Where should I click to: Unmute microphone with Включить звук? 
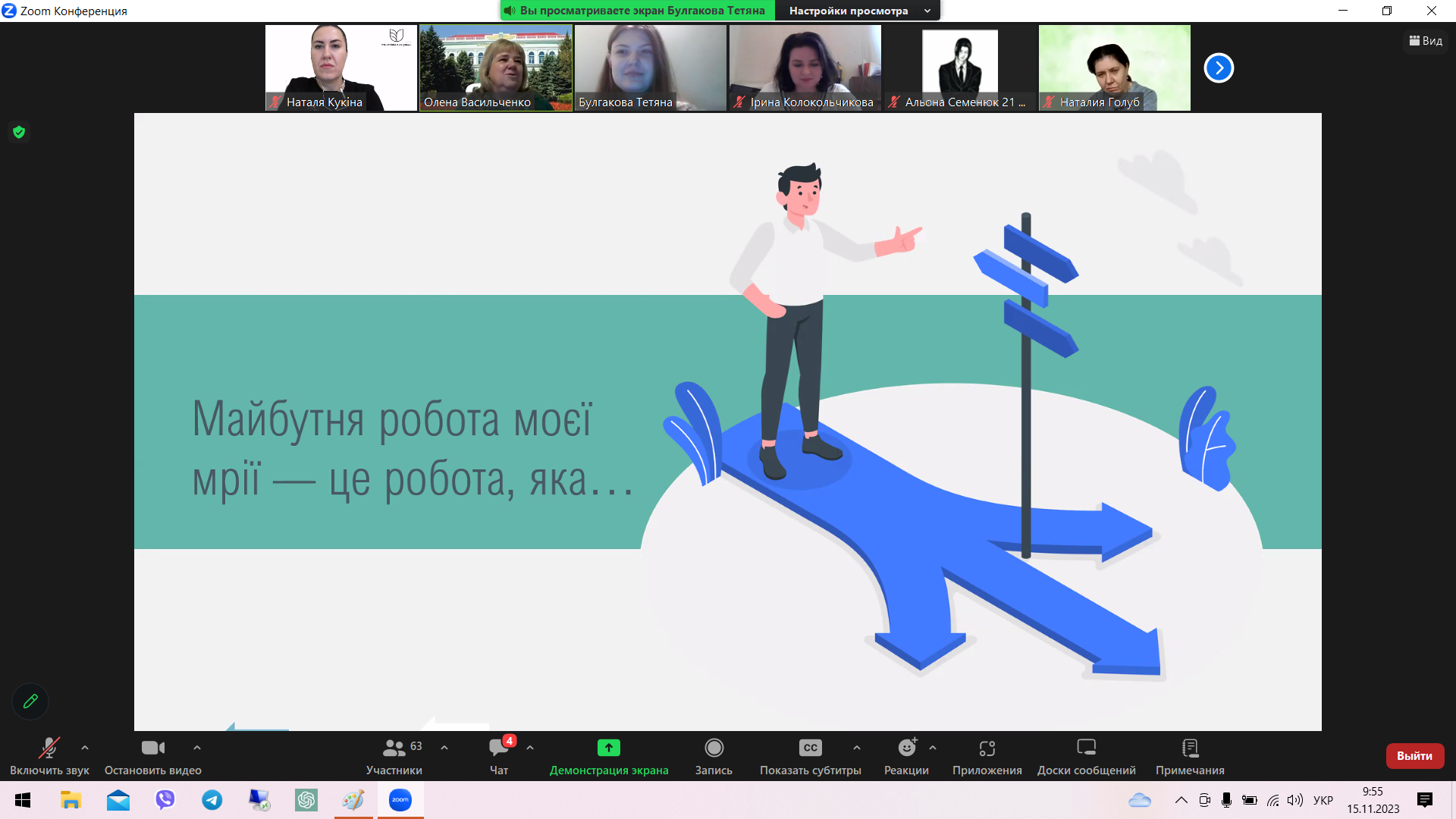coord(49,748)
